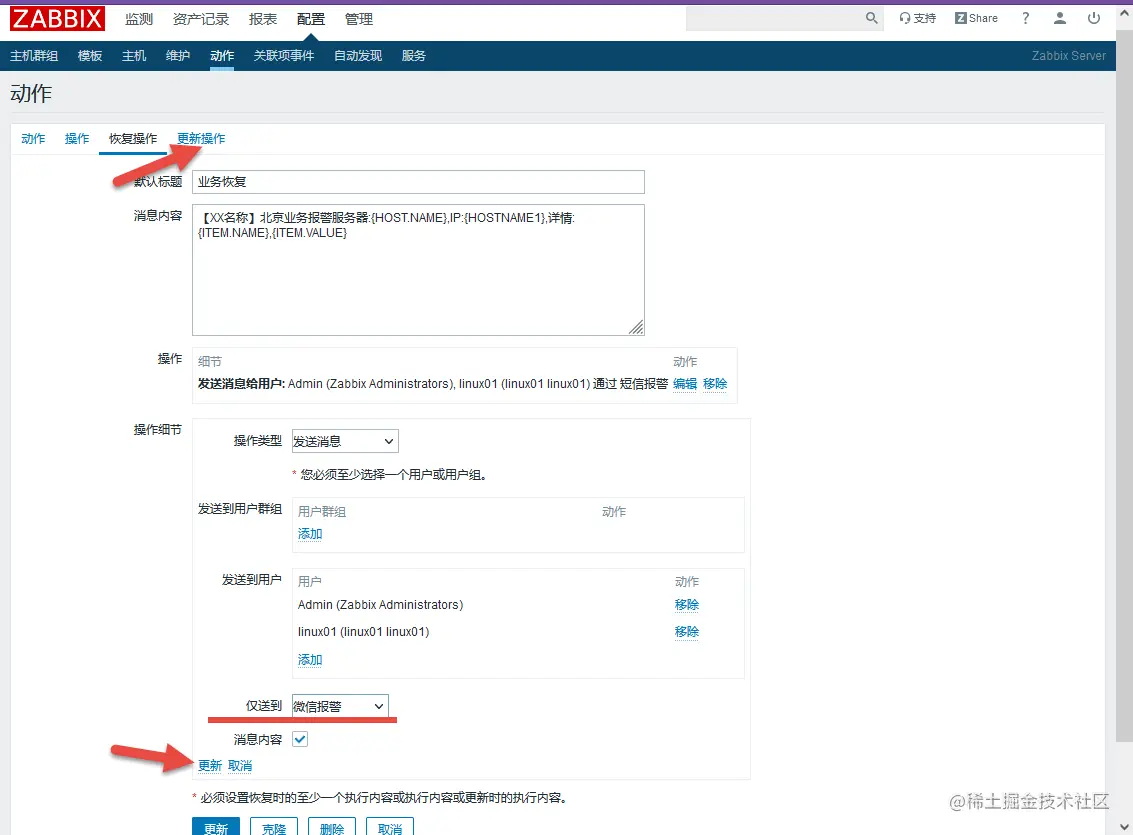Image resolution: width=1133 pixels, height=835 pixels.
Task: Open the 资产记录 top menu
Action: (x=201, y=19)
